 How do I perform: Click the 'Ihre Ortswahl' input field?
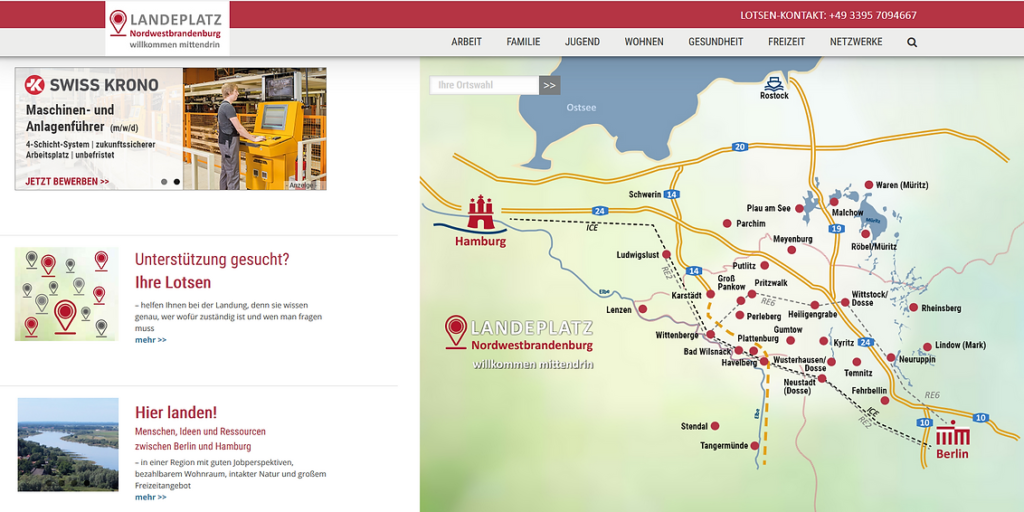pos(485,85)
